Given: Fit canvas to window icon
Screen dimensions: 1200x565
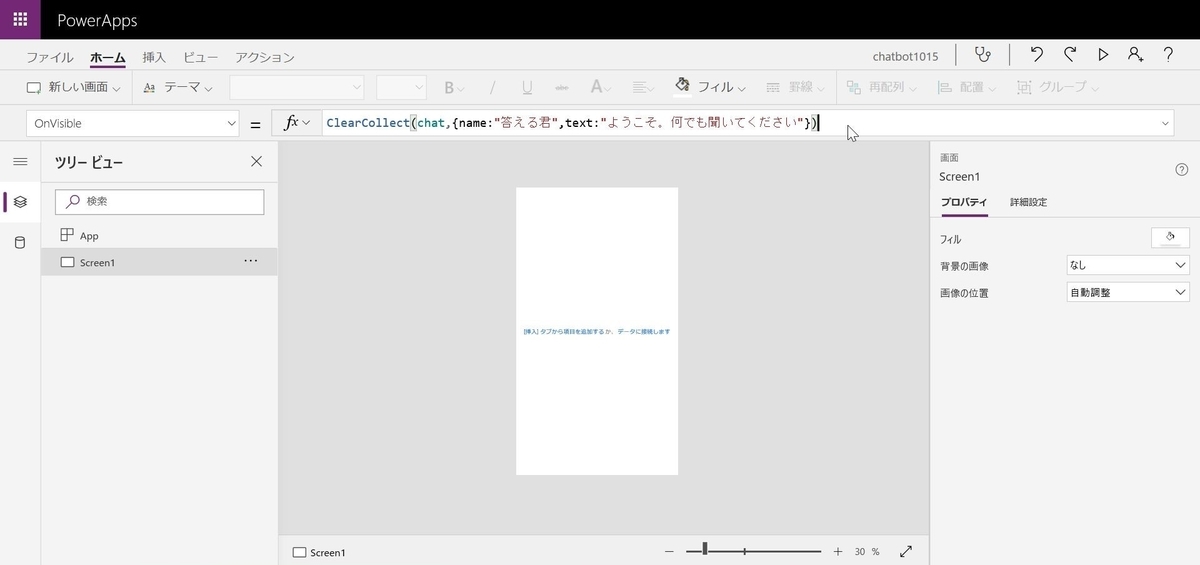Looking at the screenshot, I should (906, 551).
